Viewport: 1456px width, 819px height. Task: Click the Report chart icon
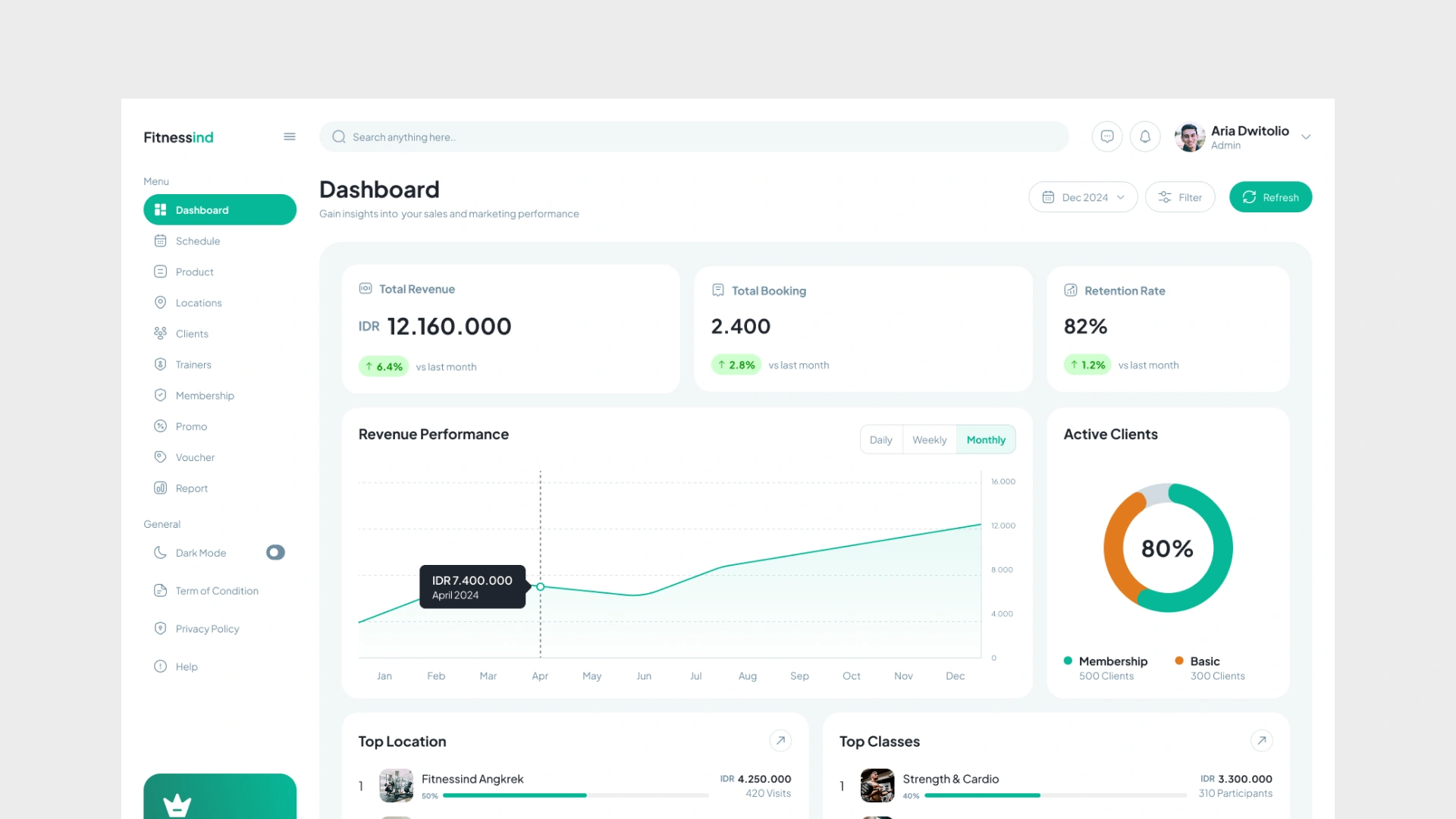pos(160,488)
